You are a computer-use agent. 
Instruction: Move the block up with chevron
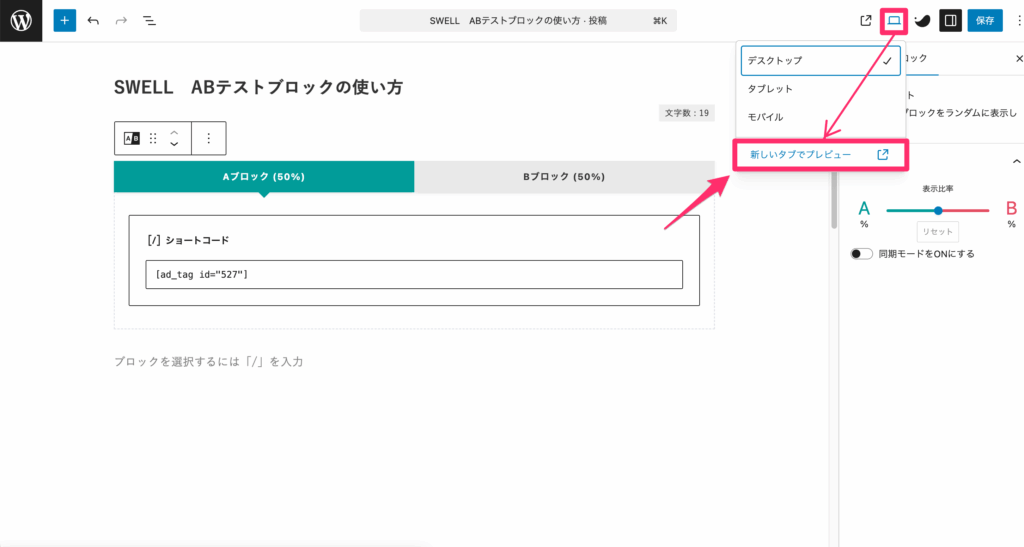point(174,133)
